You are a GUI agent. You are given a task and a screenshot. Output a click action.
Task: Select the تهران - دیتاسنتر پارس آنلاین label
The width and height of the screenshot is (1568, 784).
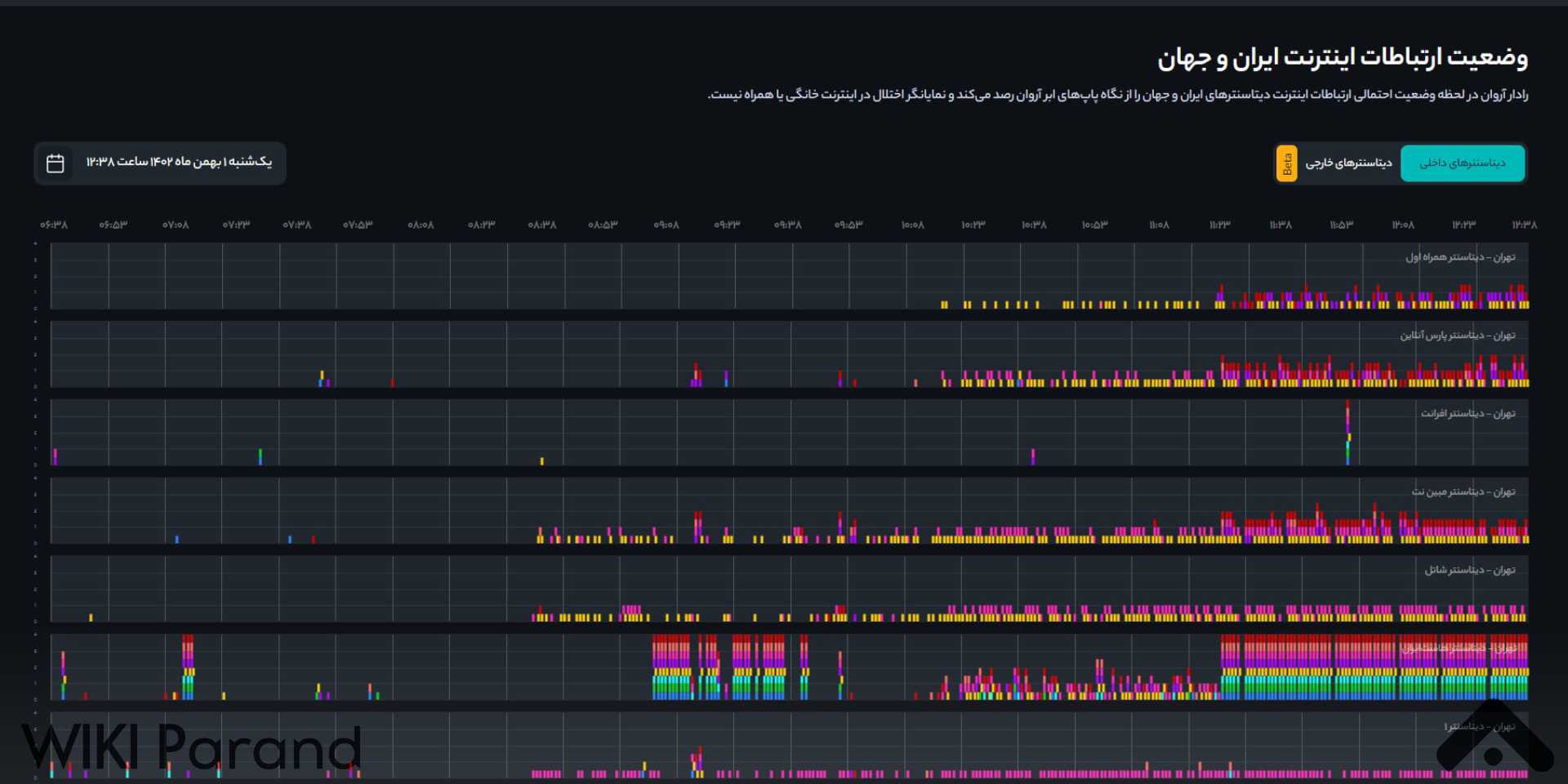click(1458, 336)
